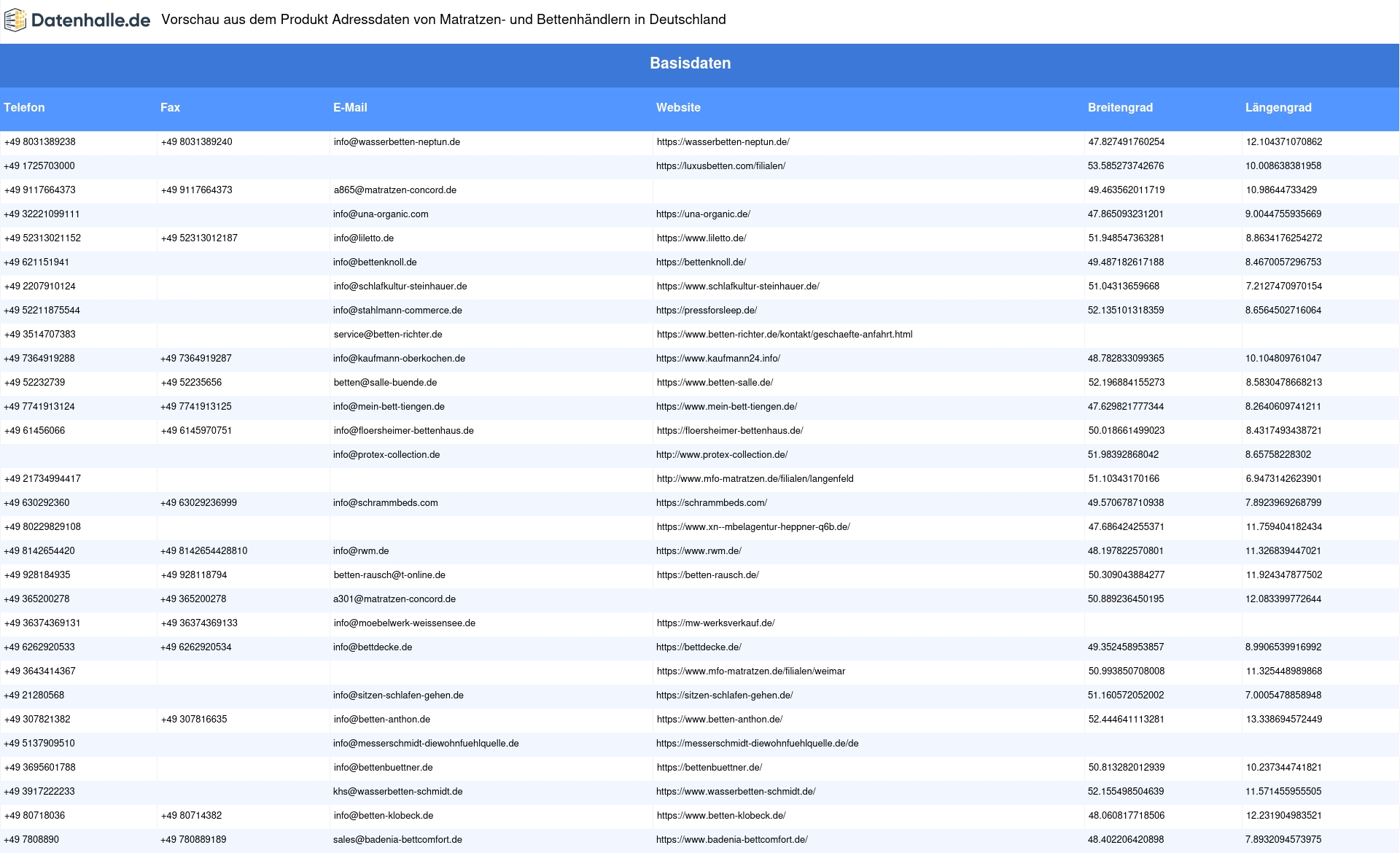1400x853 pixels.
Task: Open the betten-richter.de geschaefte-anfahrt link
Action: tap(784, 335)
